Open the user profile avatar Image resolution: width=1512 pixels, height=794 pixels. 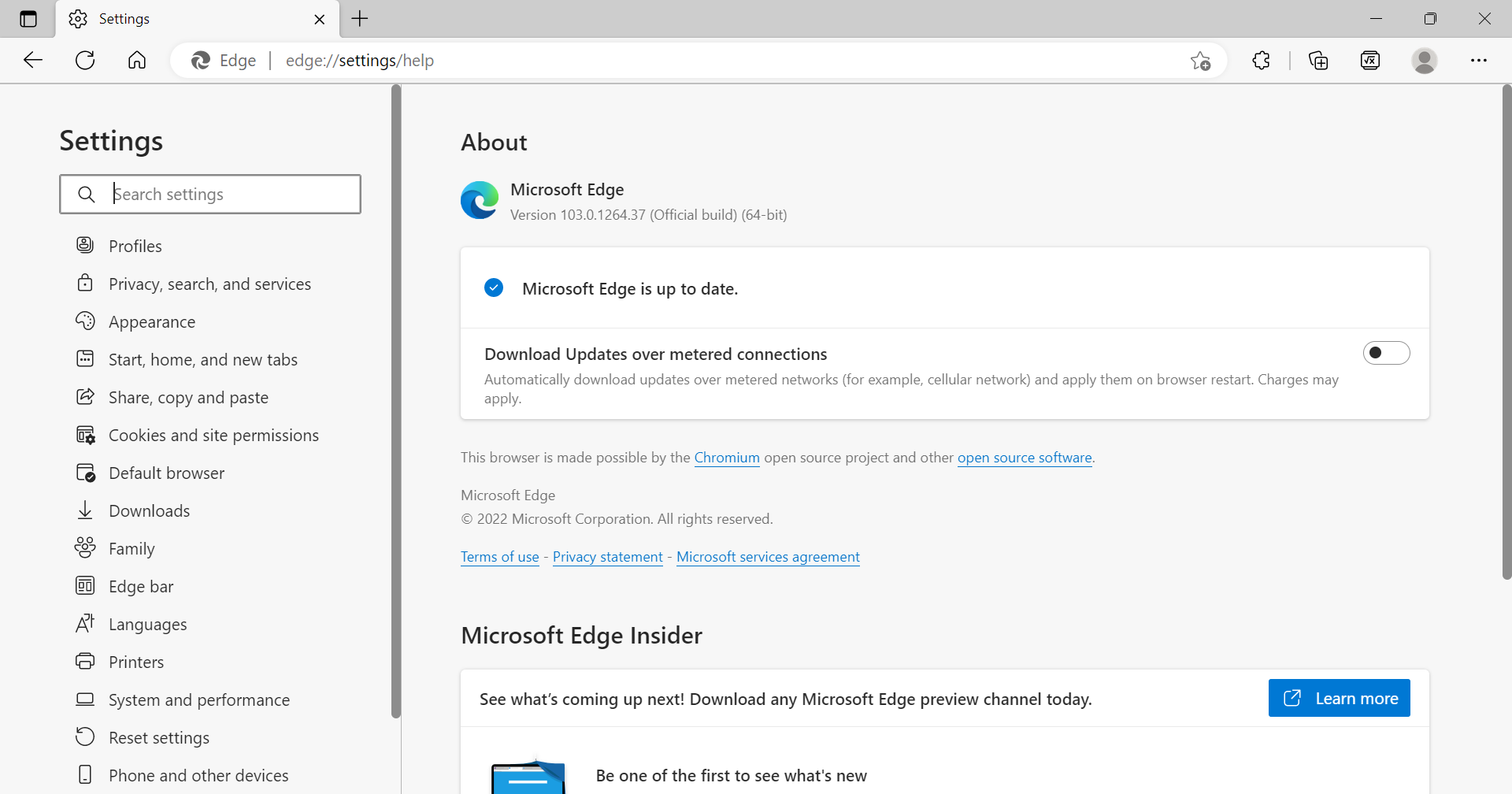click(1424, 60)
